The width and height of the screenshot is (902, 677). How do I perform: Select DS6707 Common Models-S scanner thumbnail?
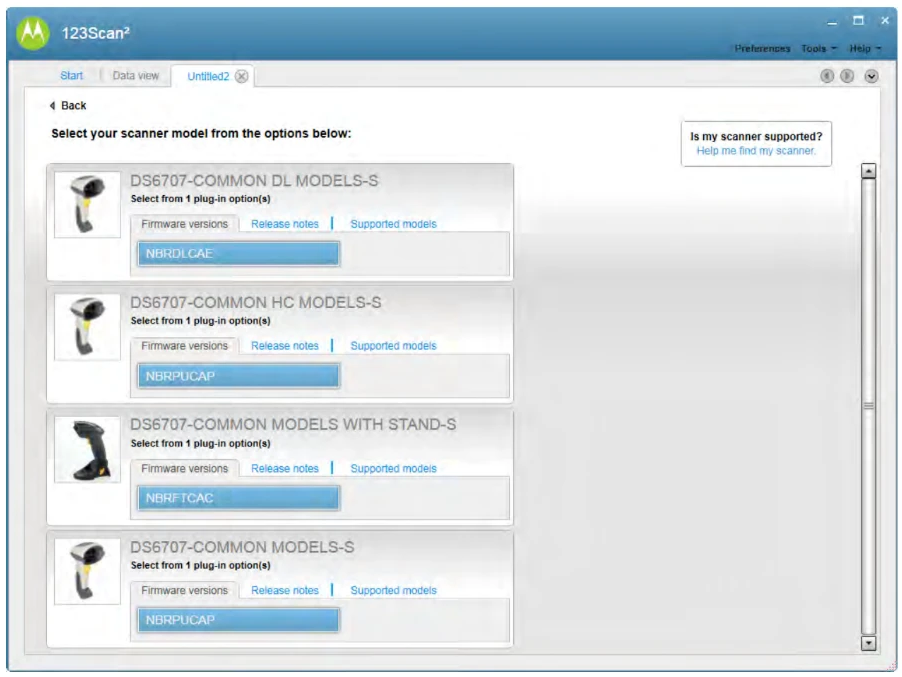click(x=87, y=571)
